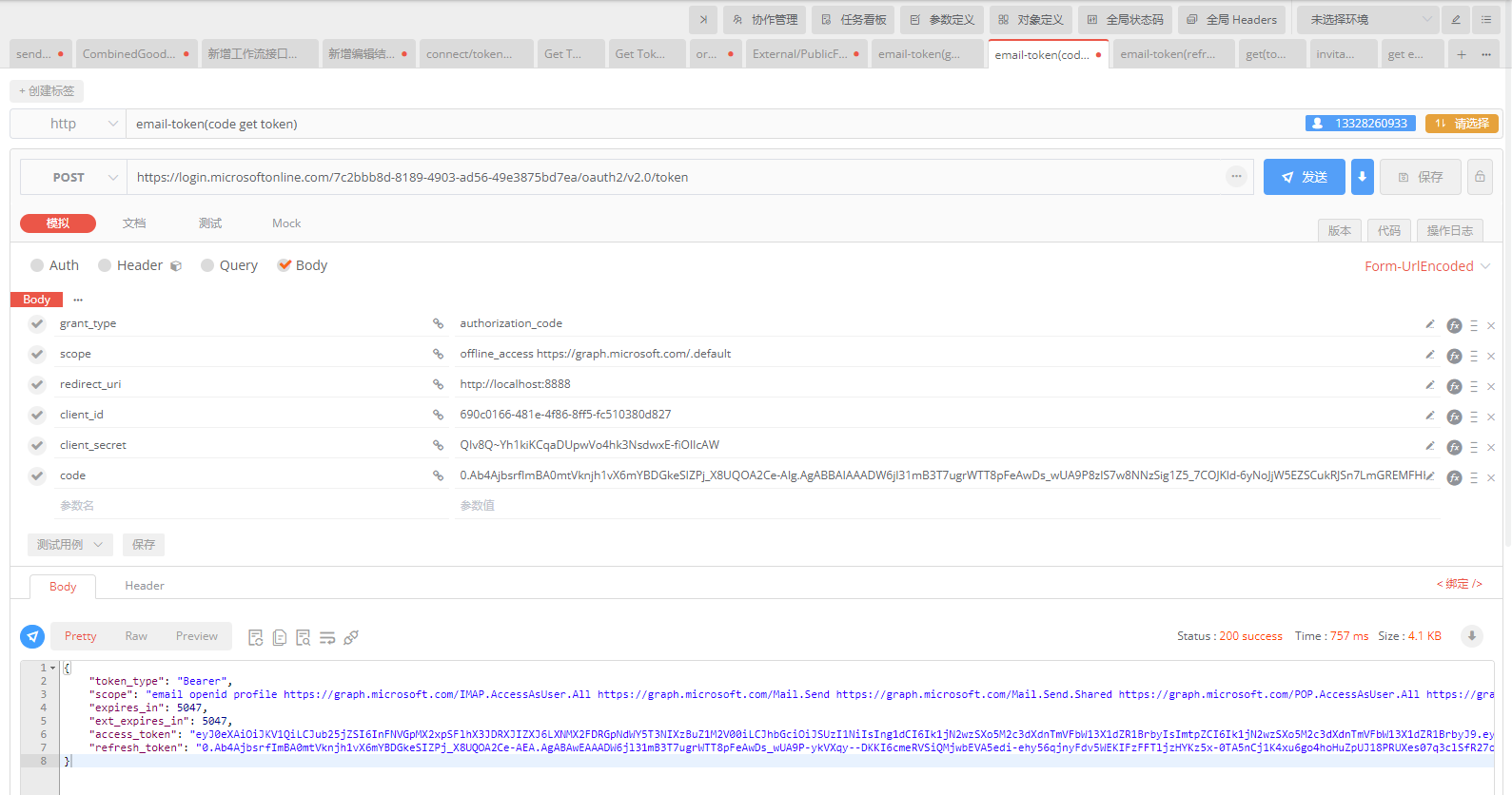The height and width of the screenshot is (795, 1512).
Task: Click the blue send icon in response panel
Action: point(32,636)
